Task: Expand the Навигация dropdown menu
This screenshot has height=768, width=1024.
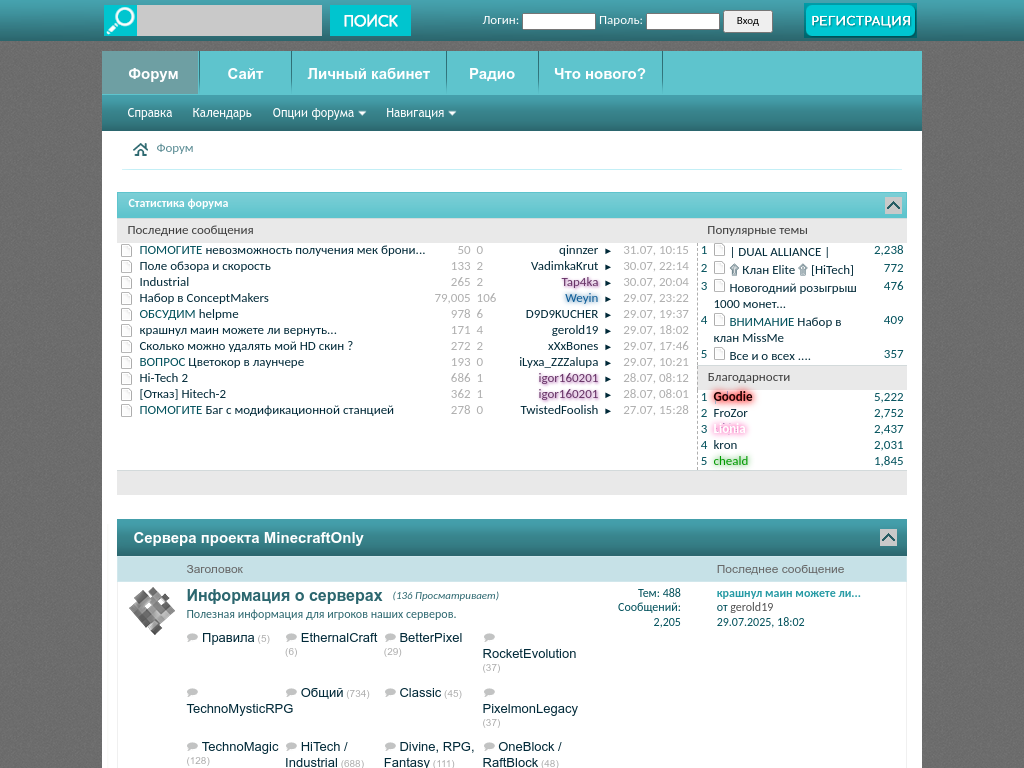Action: (x=421, y=113)
